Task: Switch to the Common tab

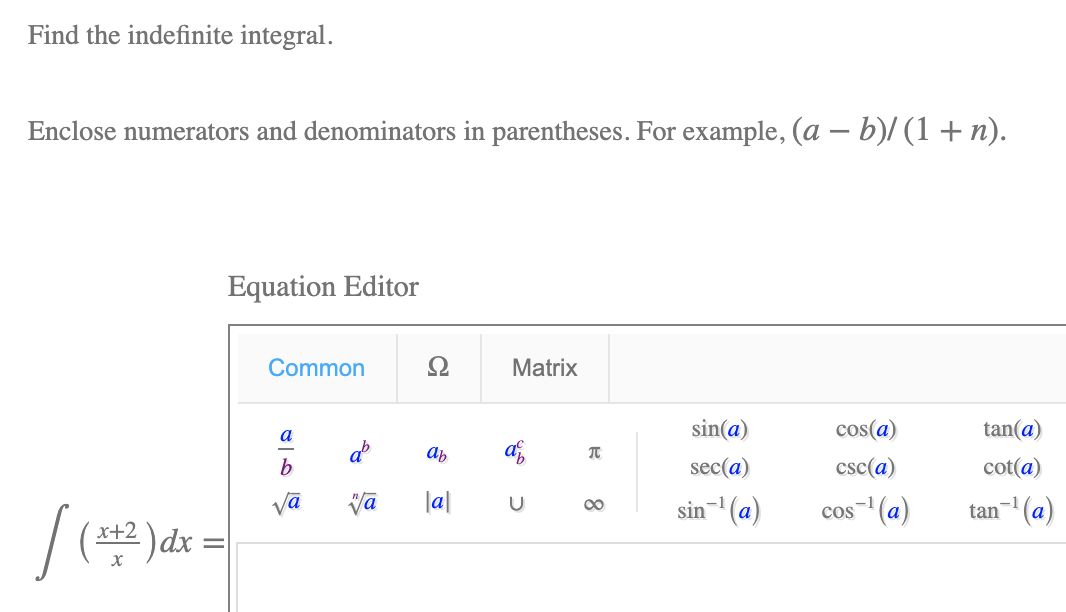Action: tap(316, 368)
